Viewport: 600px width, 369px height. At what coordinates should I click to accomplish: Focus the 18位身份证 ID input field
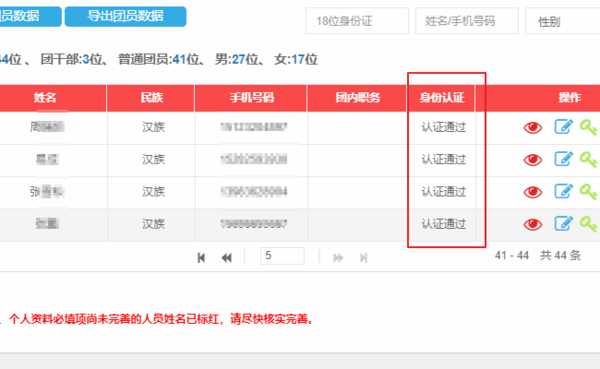click(x=357, y=21)
